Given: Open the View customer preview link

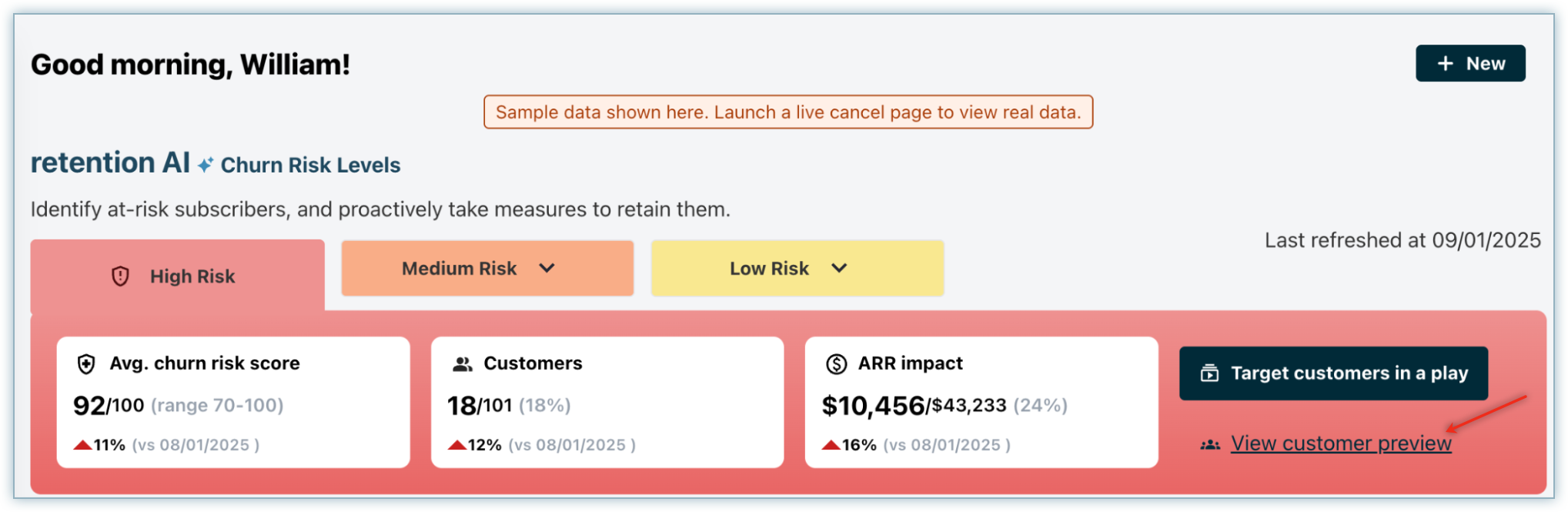Looking at the screenshot, I should [x=1340, y=443].
